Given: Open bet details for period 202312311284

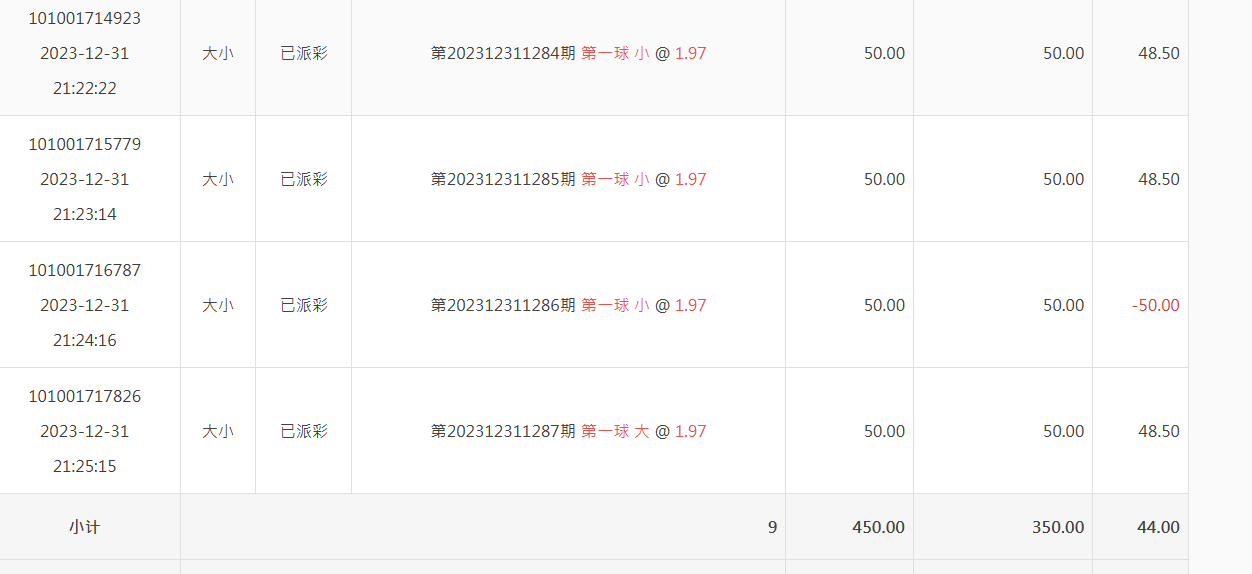Looking at the screenshot, I should (x=568, y=53).
